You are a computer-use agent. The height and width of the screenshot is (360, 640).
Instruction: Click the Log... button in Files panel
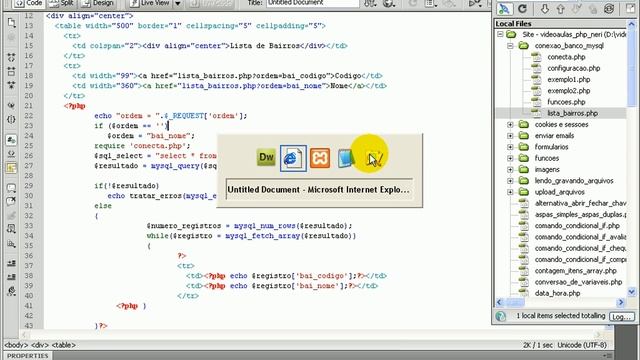pyautogui.click(x=622, y=317)
